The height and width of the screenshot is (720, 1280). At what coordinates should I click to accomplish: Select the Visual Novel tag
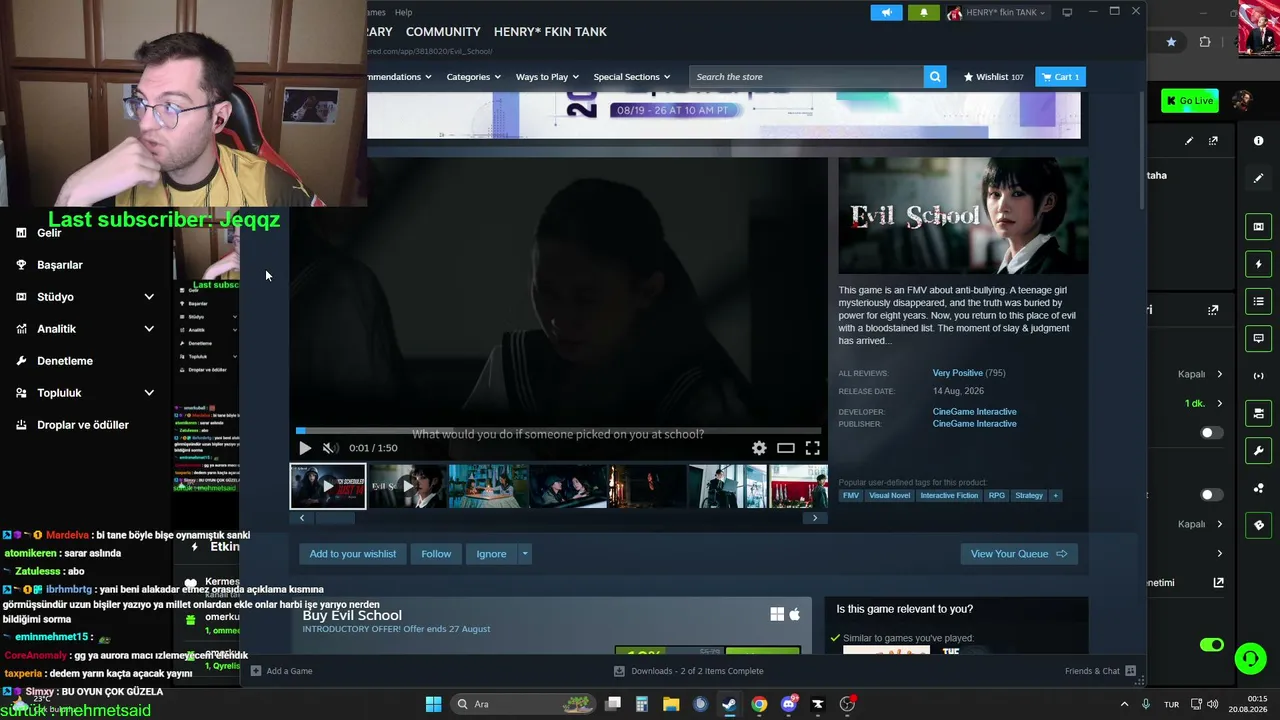click(889, 496)
